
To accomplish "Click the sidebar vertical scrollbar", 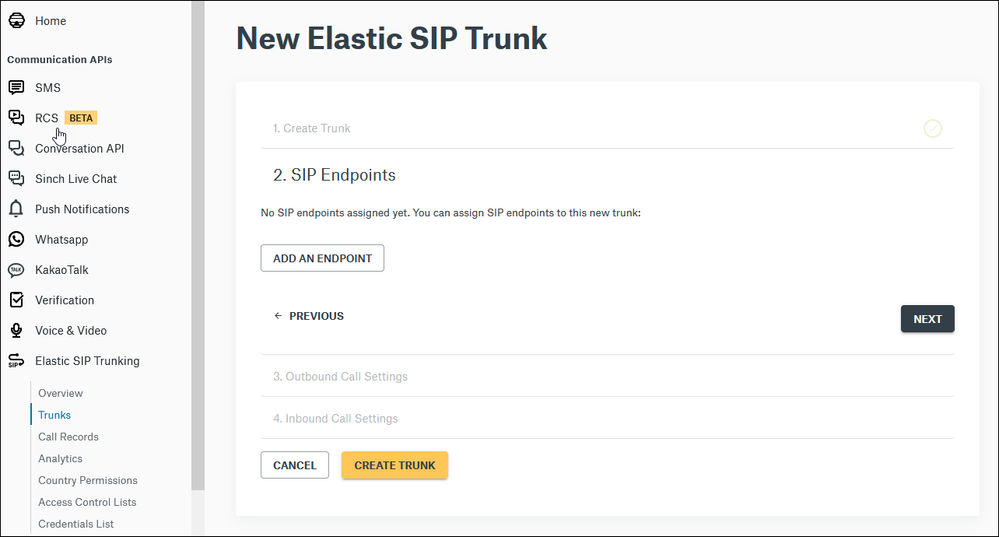I will (198, 245).
